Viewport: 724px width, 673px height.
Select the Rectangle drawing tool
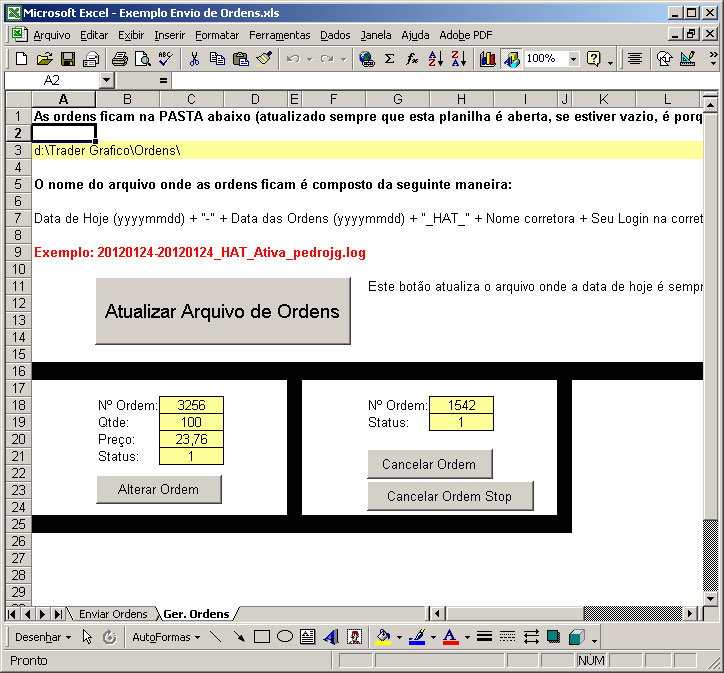[x=262, y=637]
